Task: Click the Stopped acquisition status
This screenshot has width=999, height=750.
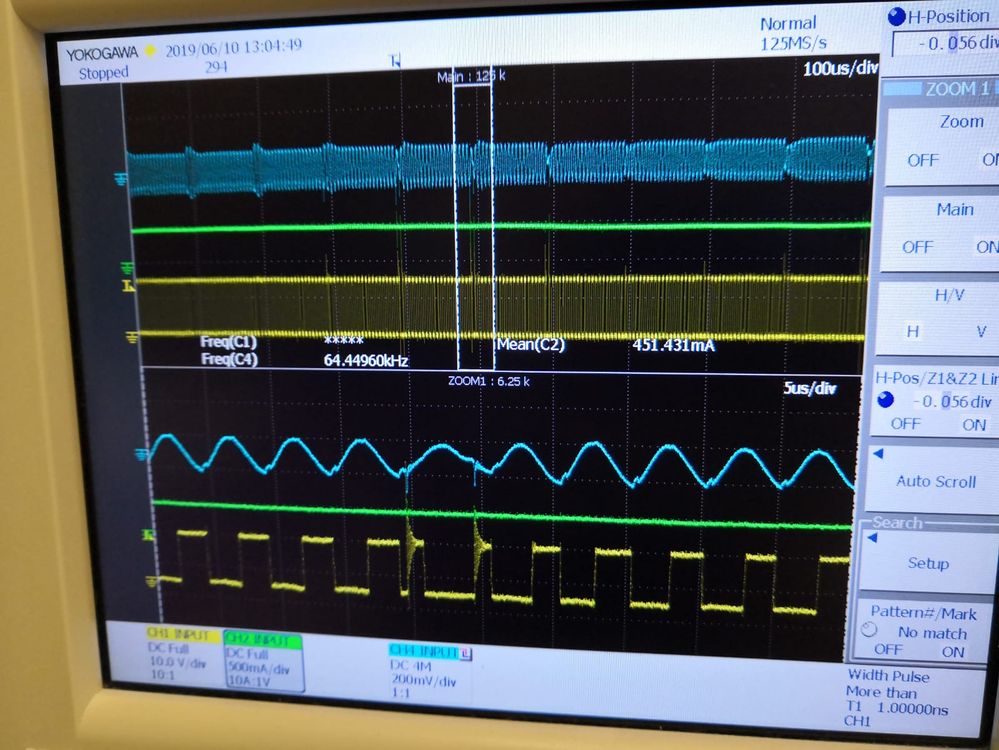Action: [103, 73]
